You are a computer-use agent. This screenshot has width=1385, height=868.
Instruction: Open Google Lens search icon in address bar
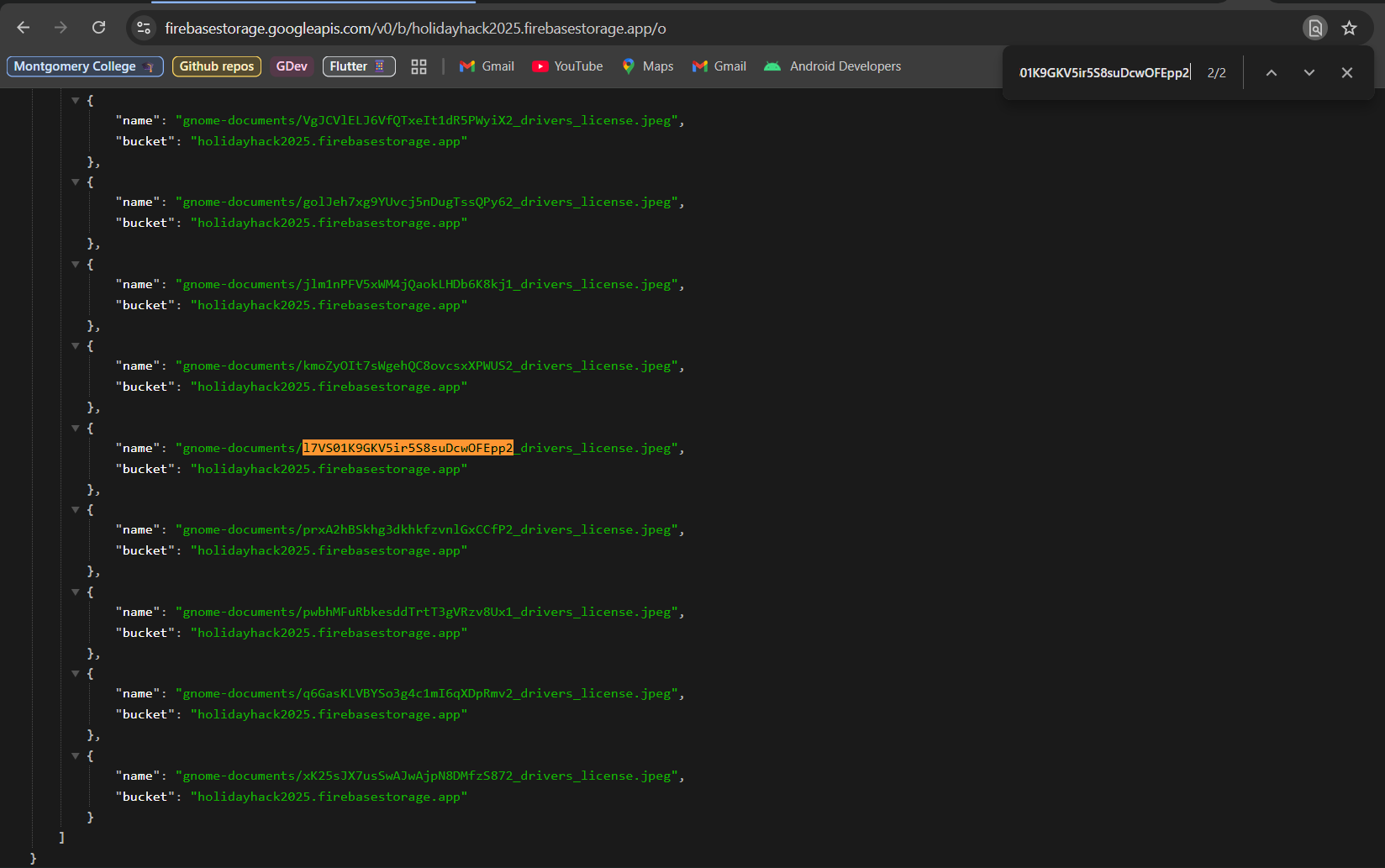pyautogui.click(x=1315, y=28)
